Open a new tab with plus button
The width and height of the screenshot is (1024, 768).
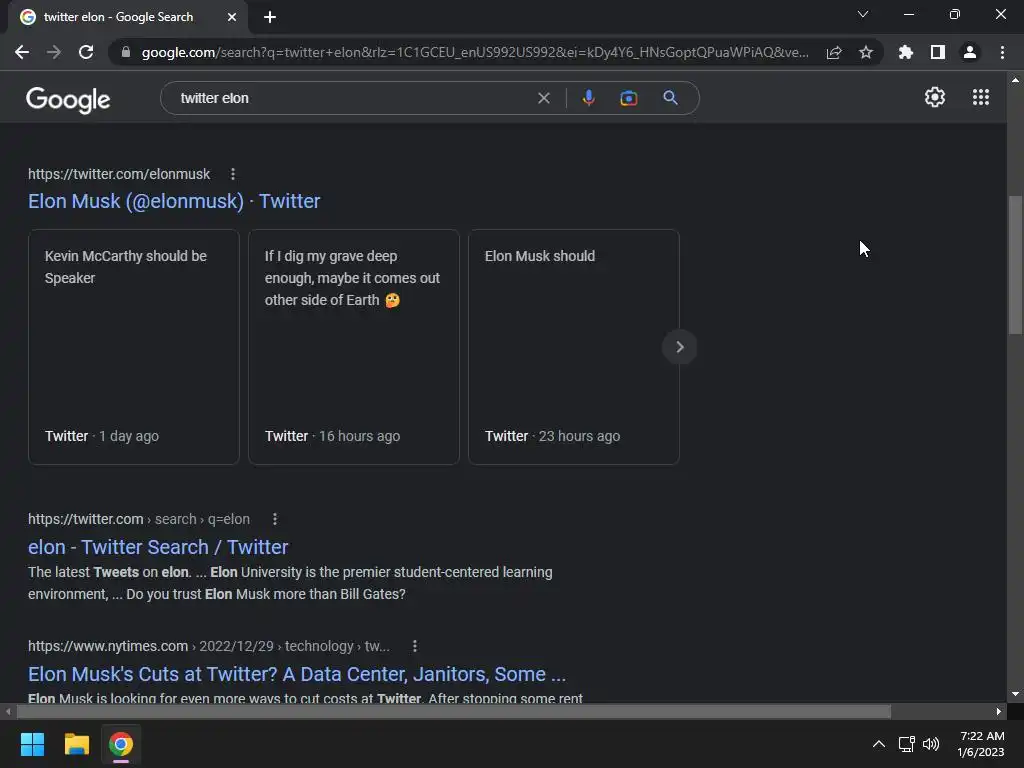(270, 17)
